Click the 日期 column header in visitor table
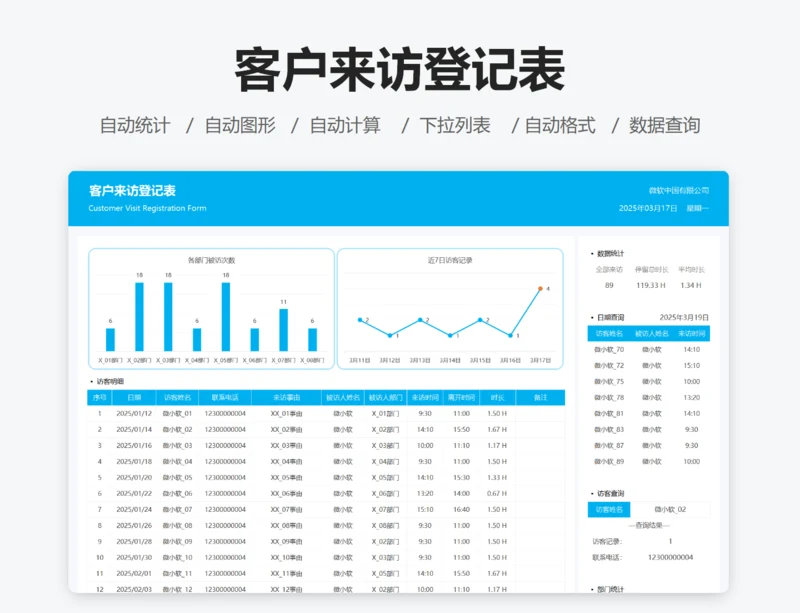Image resolution: width=800 pixels, height=613 pixels. tap(134, 398)
